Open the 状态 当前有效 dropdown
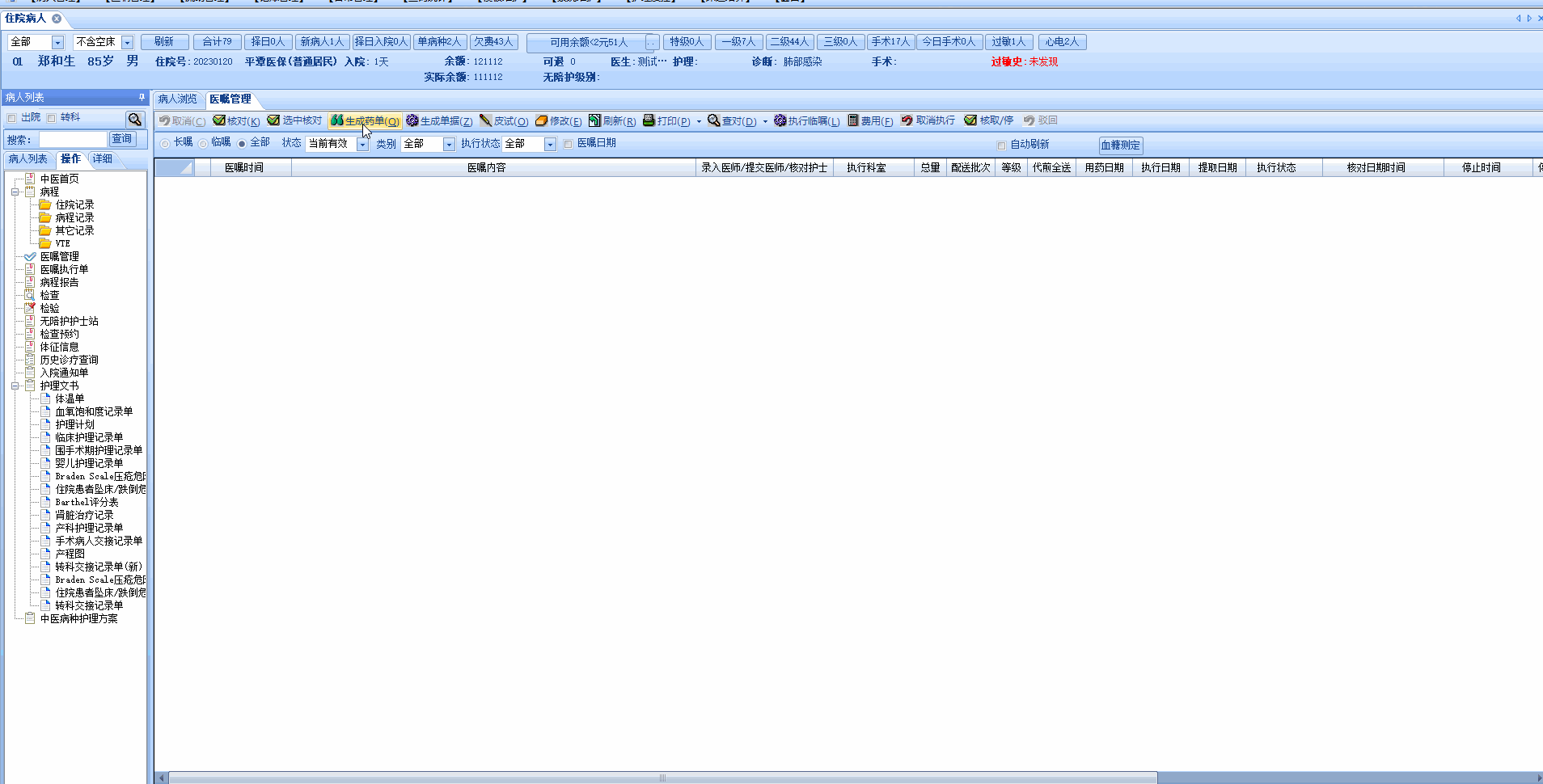 [362, 144]
